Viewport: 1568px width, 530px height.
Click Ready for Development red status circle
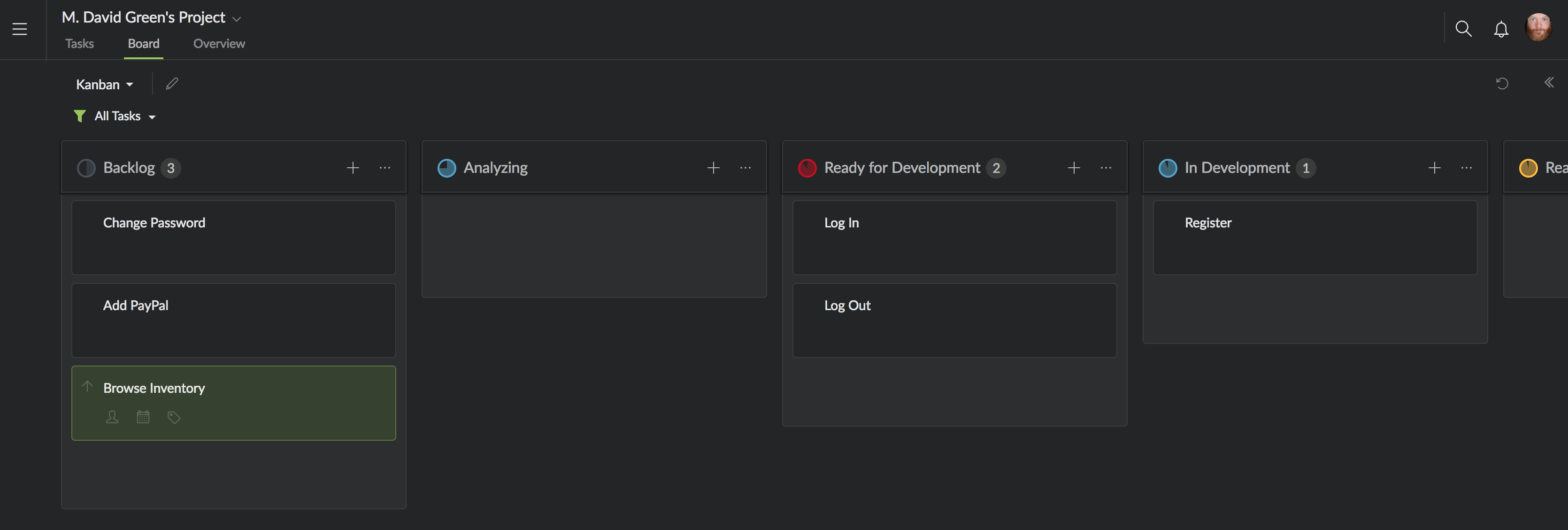point(807,168)
